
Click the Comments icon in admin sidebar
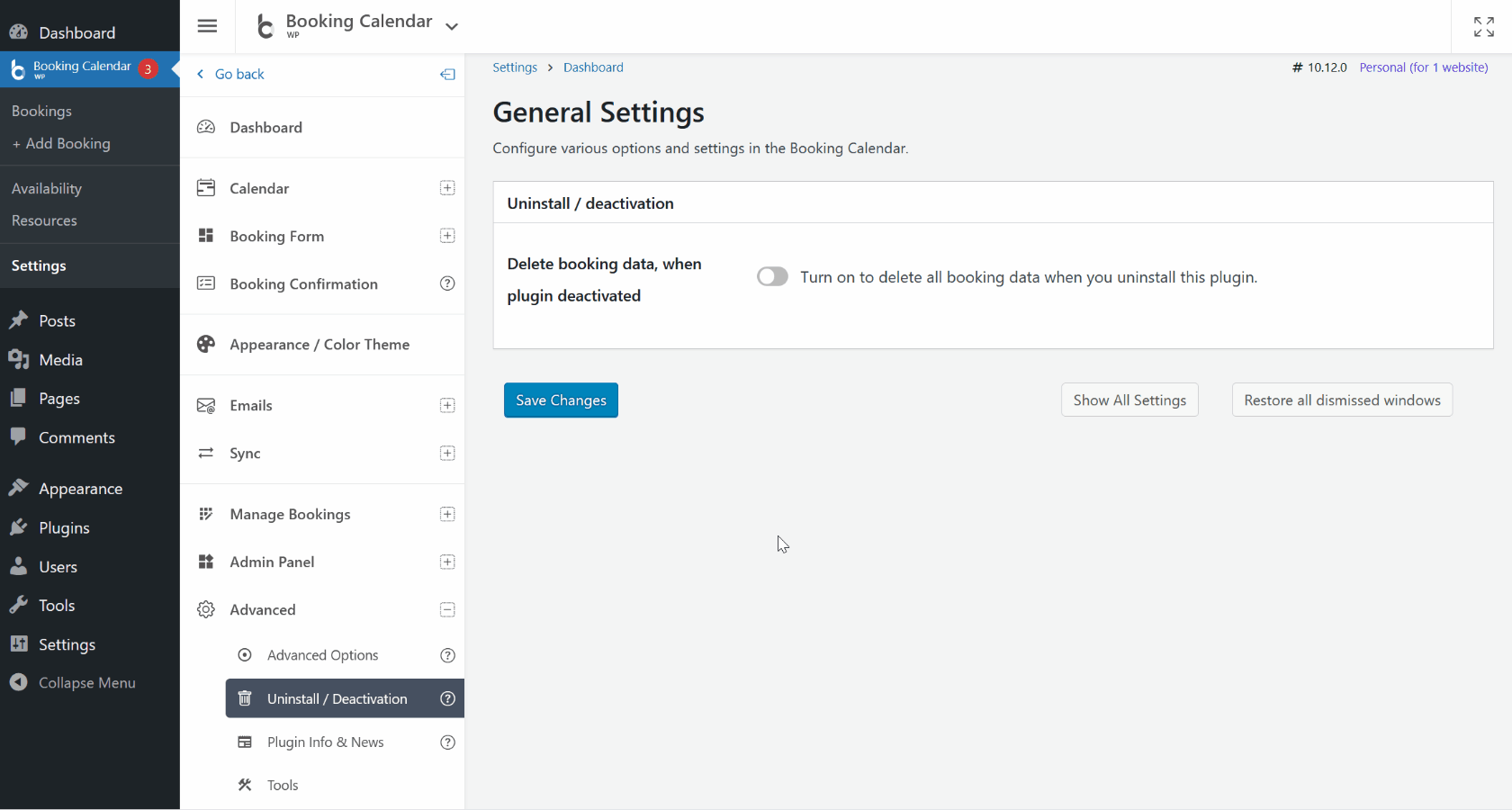pyautogui.click(x=18, y=436)
